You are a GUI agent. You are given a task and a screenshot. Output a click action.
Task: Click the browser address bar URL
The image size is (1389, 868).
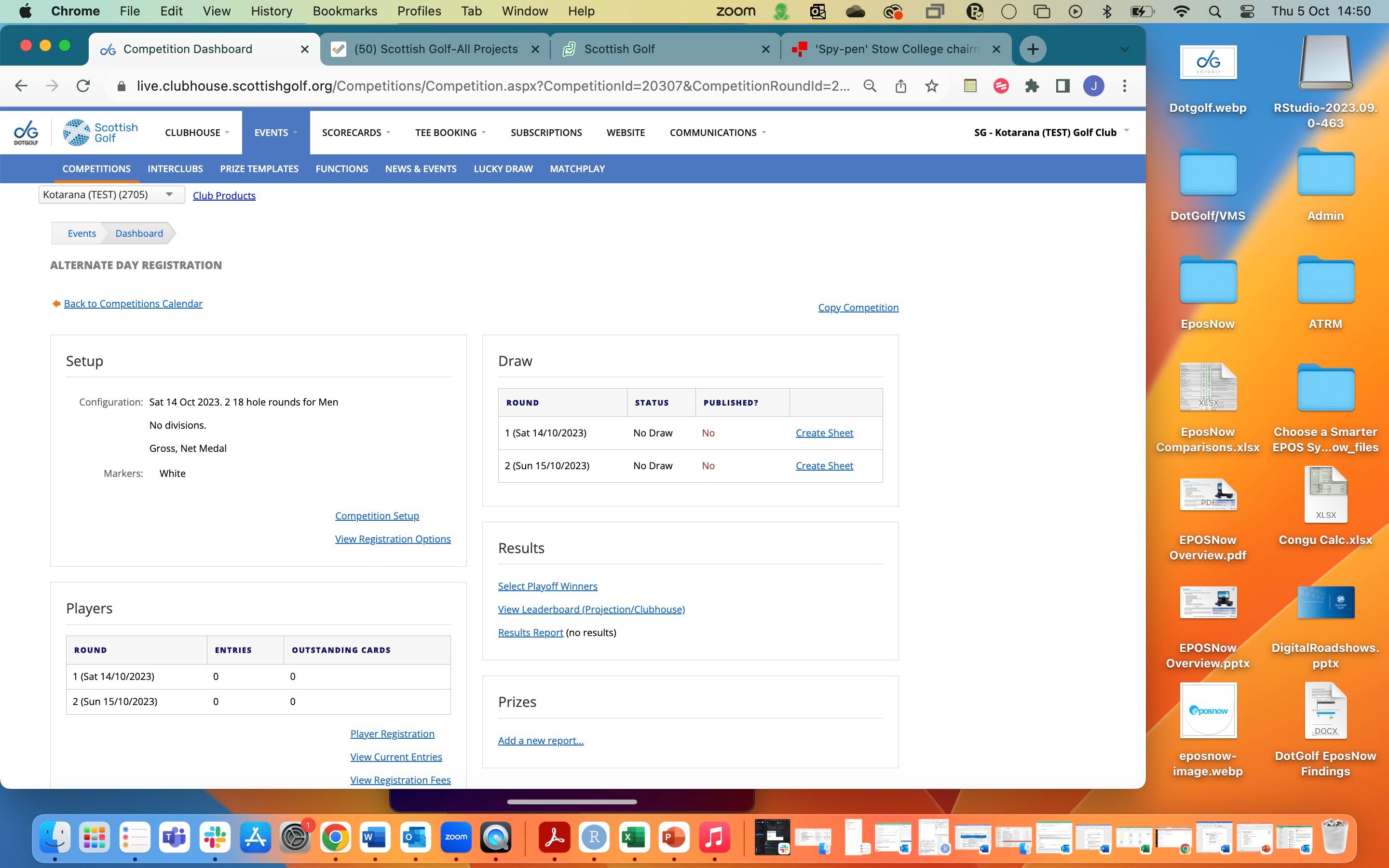(492, 86)
